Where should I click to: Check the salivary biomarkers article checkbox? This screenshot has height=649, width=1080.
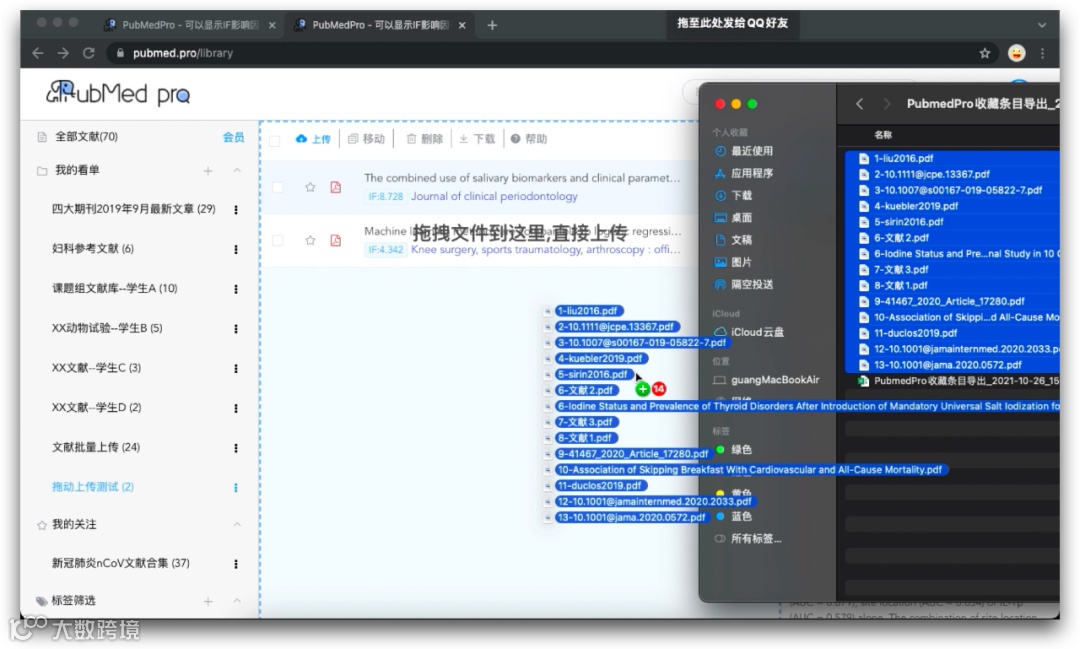point(278,187)
